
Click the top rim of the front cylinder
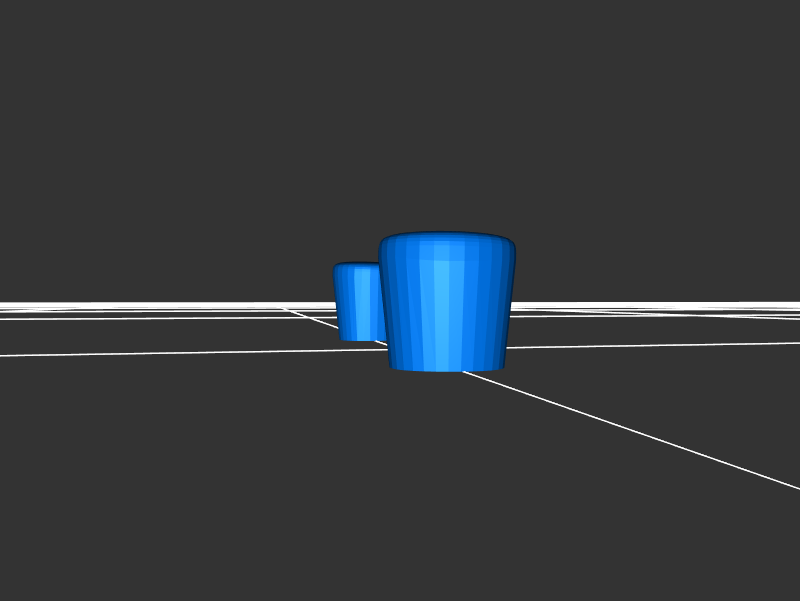446,238
